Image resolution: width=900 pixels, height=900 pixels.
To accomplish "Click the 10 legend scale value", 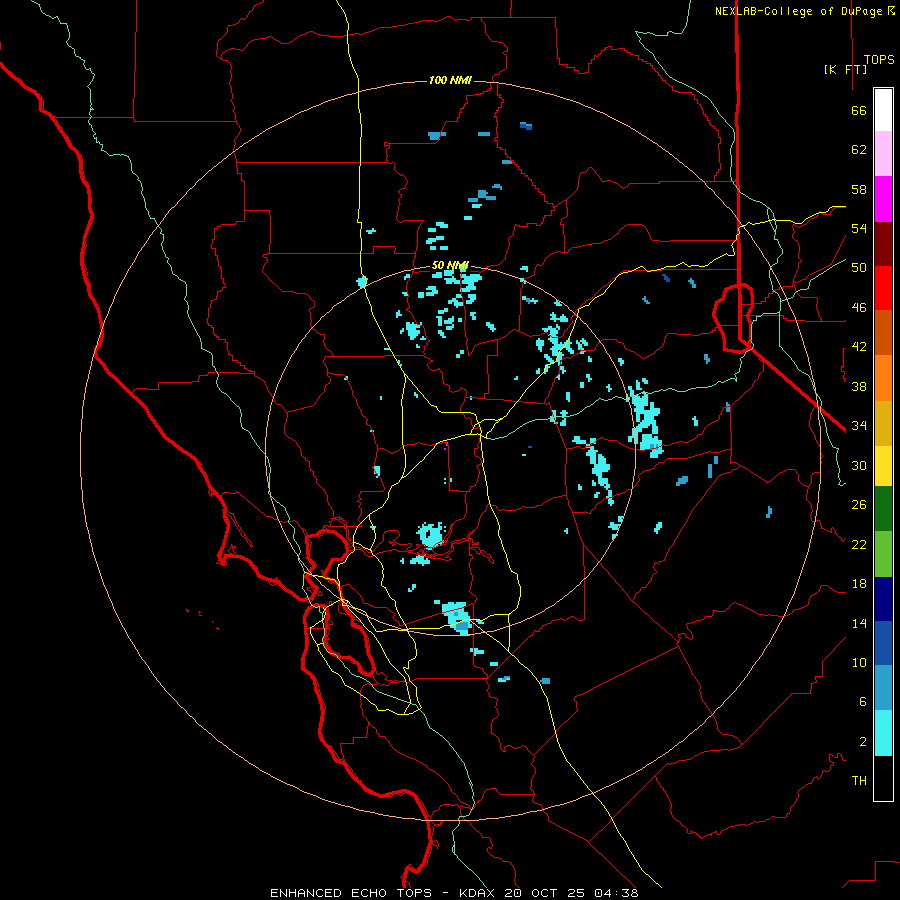I will click(x=859, y=663).
